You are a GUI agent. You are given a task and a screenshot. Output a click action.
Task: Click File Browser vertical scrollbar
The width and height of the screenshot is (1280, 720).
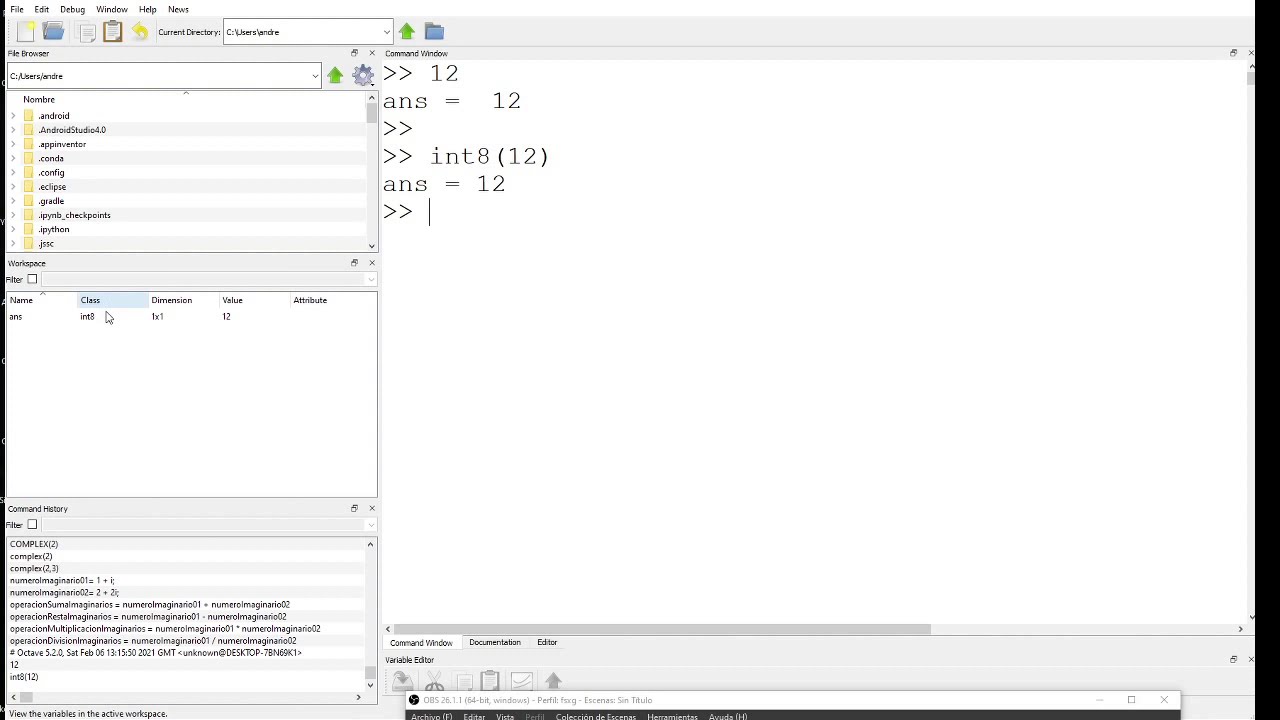pos(372,114)
